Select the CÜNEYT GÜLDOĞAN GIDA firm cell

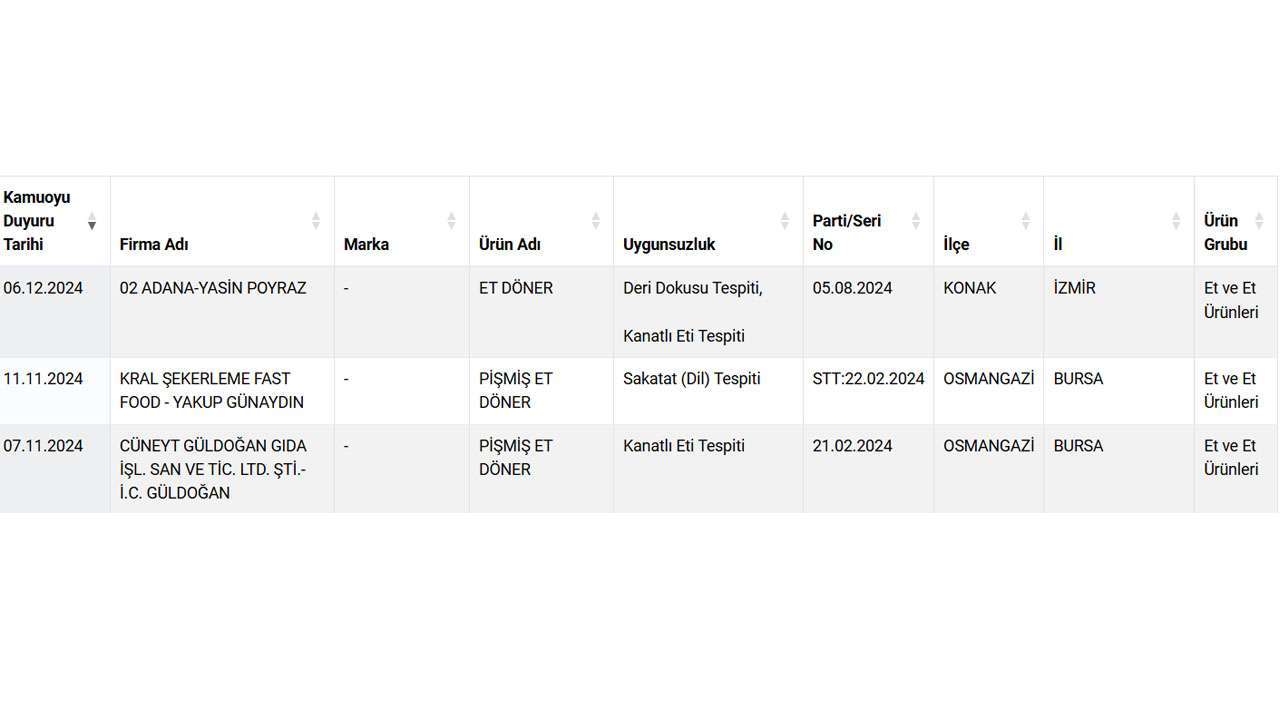[x=213, y=469]
